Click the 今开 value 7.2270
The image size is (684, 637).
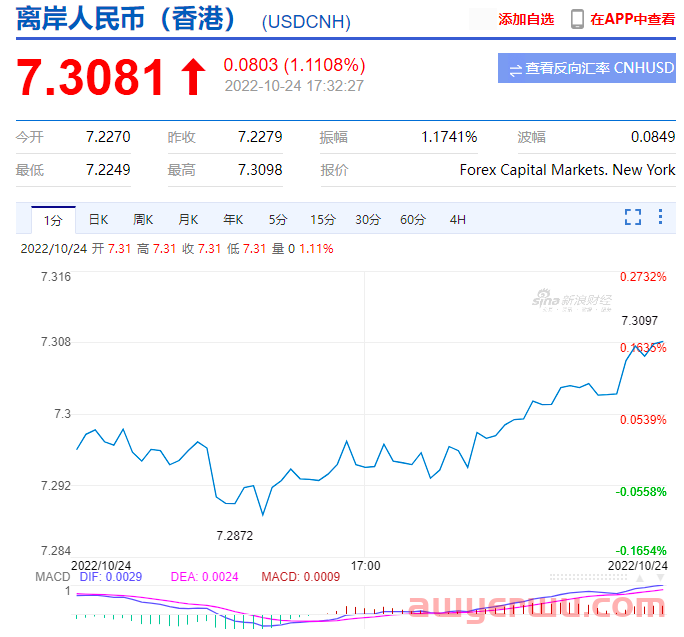click(x=108, y=137)
